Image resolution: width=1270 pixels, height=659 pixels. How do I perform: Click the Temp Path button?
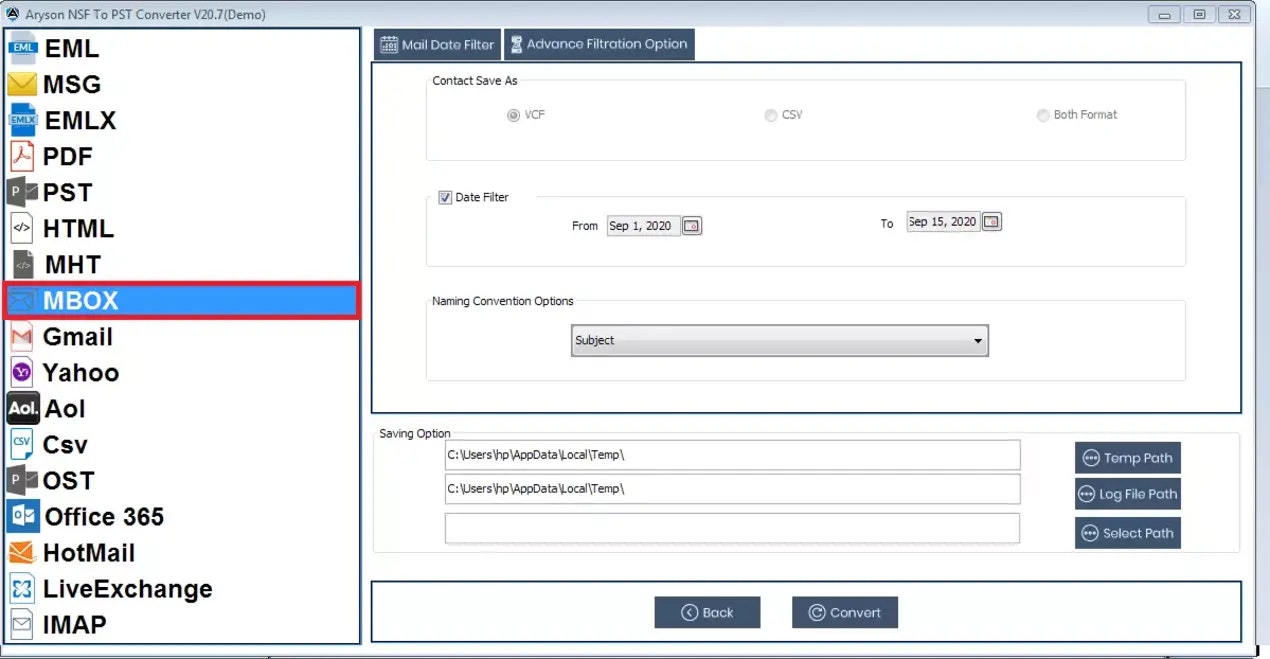pyautogui.click(x=1128, y=458)
